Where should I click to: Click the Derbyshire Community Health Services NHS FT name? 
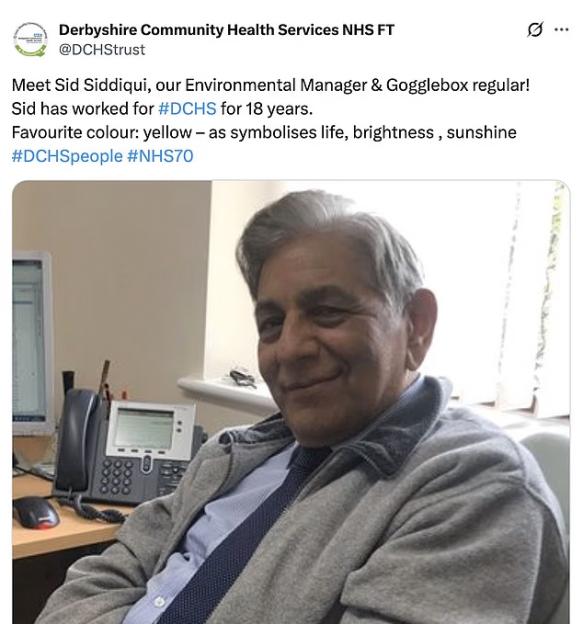[226, 30]
